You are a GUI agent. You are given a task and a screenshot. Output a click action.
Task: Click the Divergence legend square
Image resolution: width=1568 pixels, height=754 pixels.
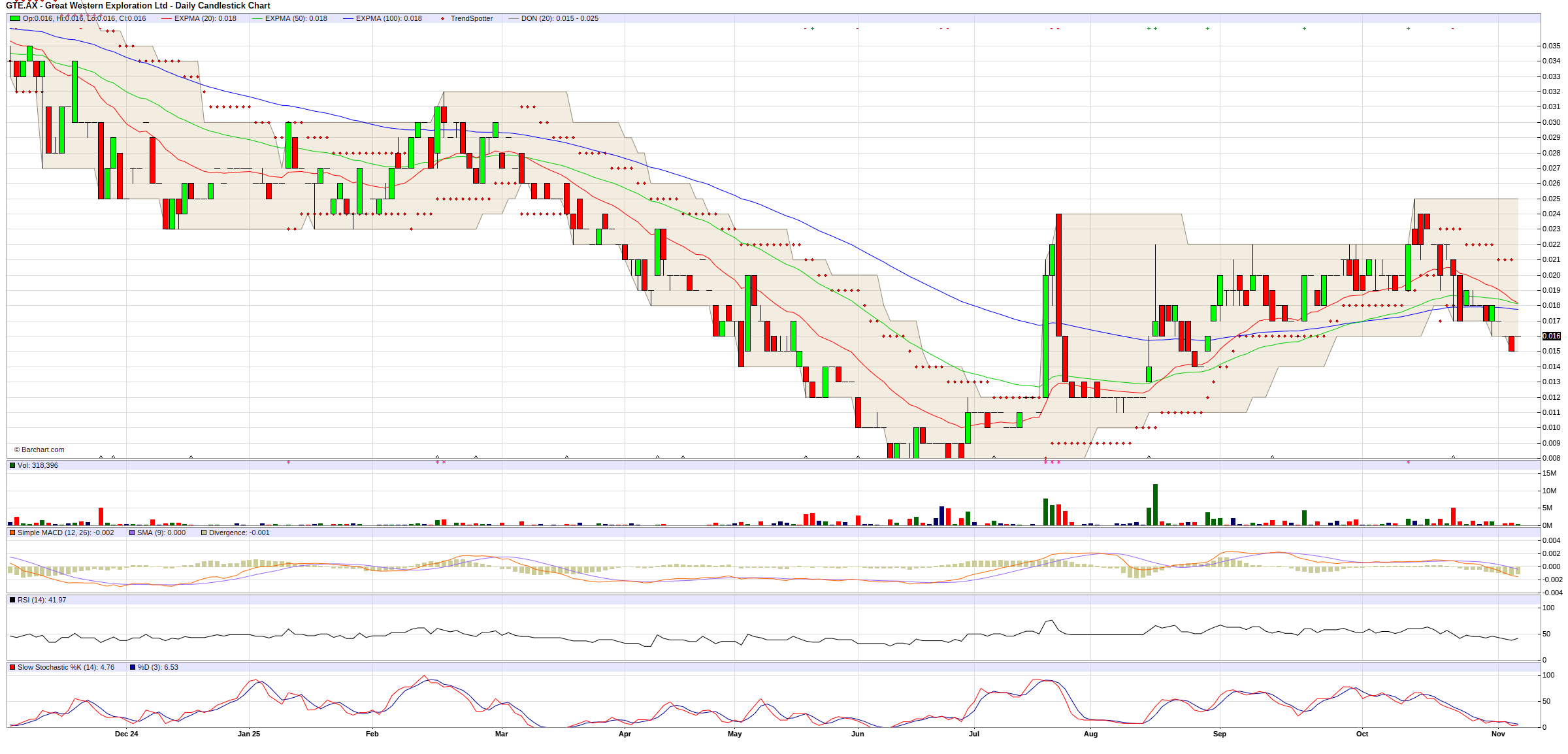(204, 533)
